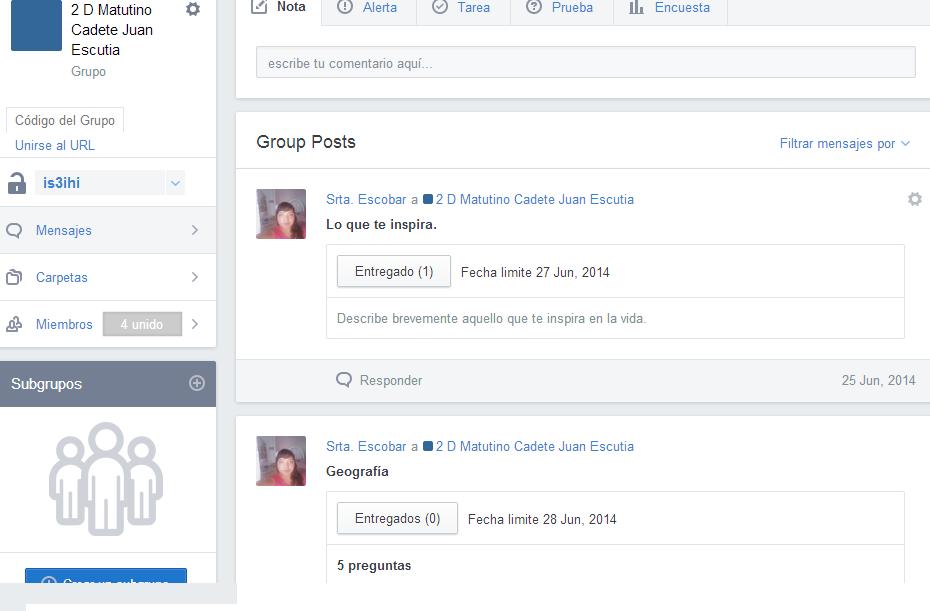
Task: Click the group settings gear icon
Action: [193, 9]
